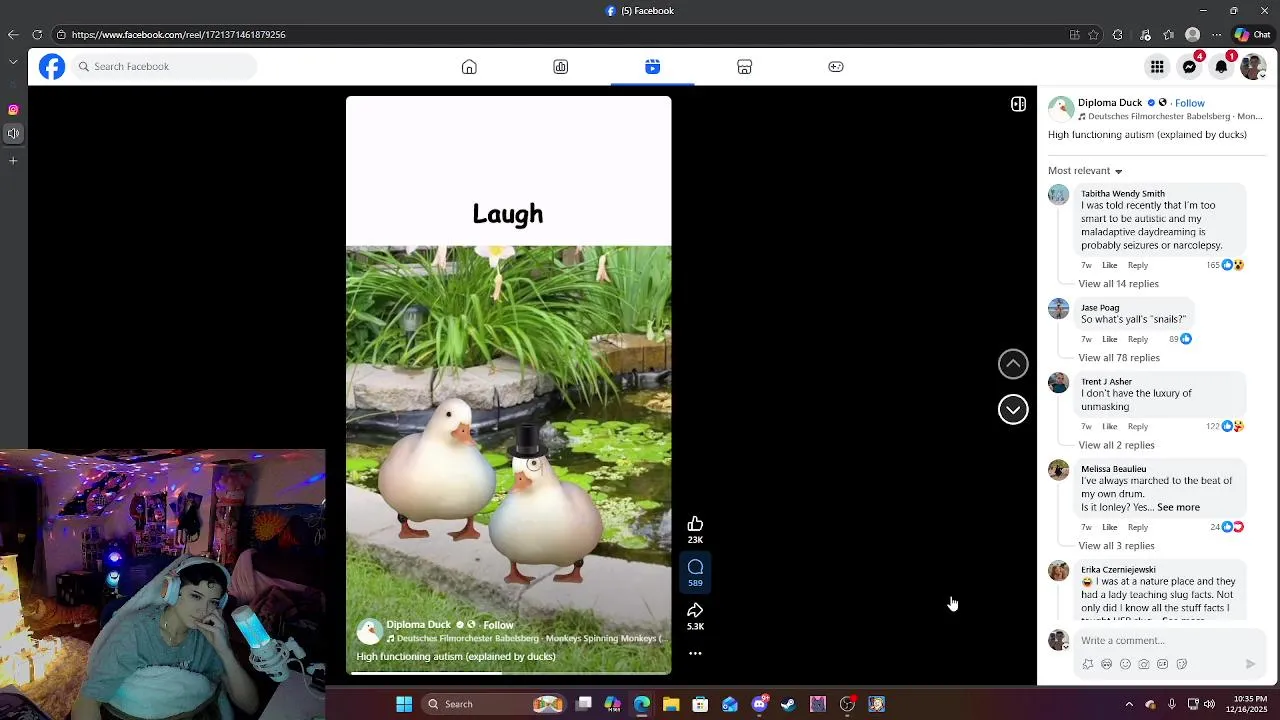Screen dimensions: 1280x720
Task: Go to the next reel
Action: tap(1013, 409)
